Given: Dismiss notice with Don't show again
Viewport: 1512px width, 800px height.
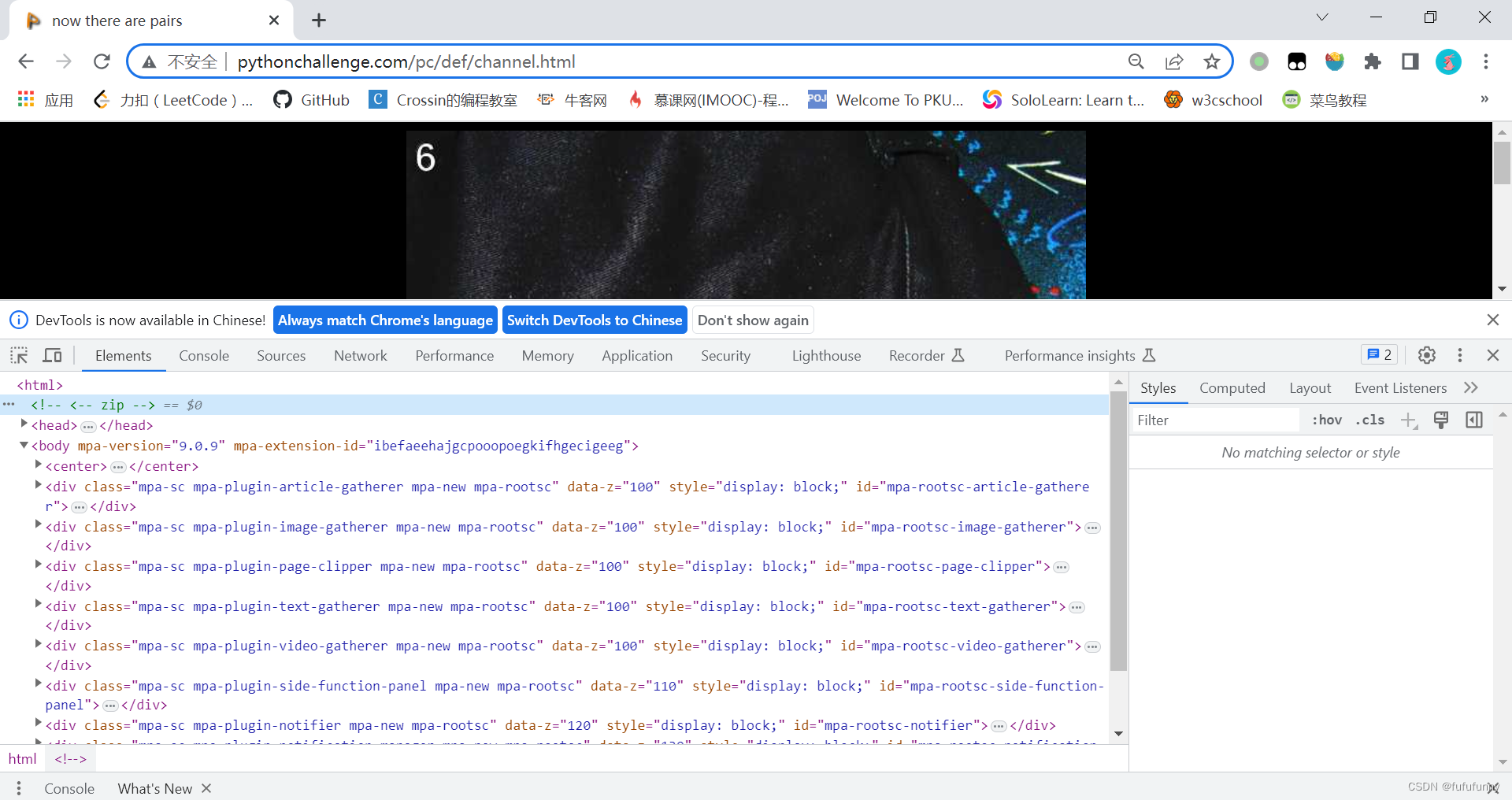Looking at the screenshot, I should [753, 320].
